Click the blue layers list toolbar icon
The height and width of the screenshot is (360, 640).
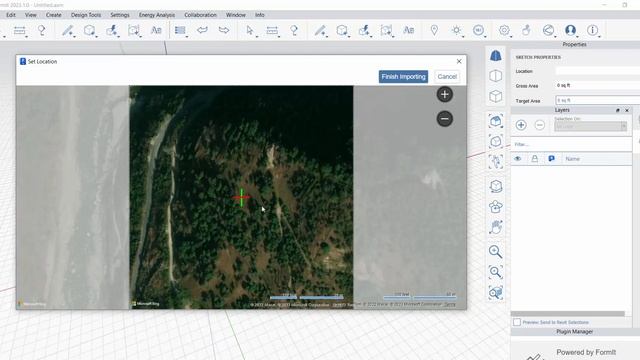(180, 30)
